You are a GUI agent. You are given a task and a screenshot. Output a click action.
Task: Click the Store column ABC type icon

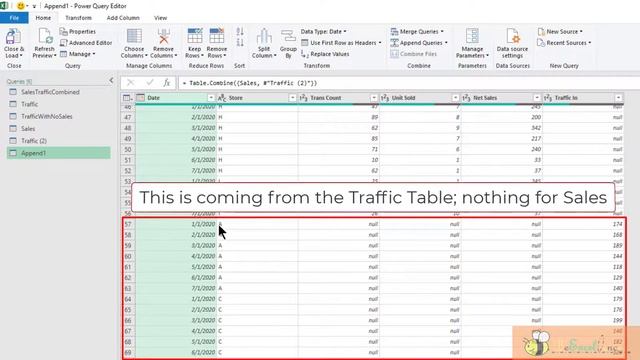(222, 98)
